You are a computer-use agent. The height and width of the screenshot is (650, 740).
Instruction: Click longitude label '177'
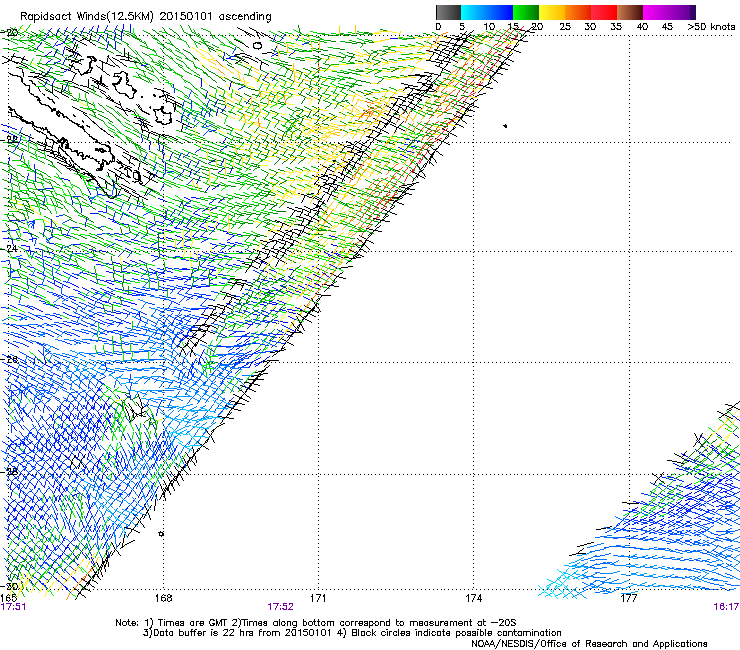point(629,598)
